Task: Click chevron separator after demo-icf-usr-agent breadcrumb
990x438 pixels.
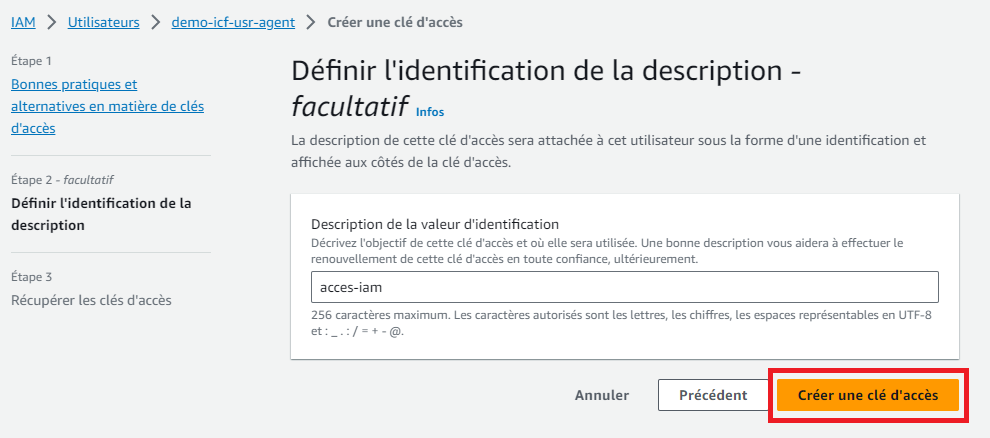Action: click(311, 23)
